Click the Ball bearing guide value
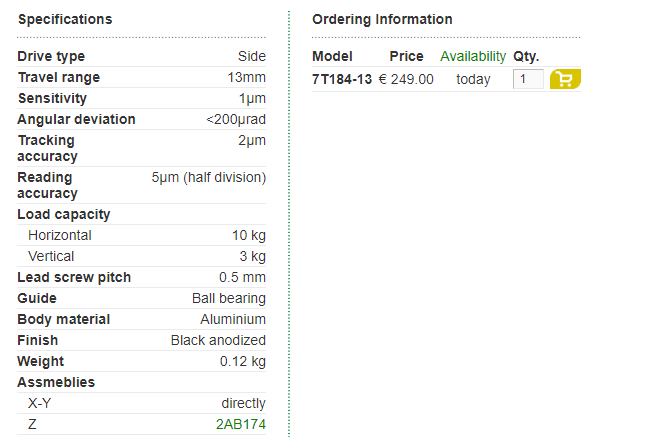This screenshot has width=657, height=442. [229, 298]
